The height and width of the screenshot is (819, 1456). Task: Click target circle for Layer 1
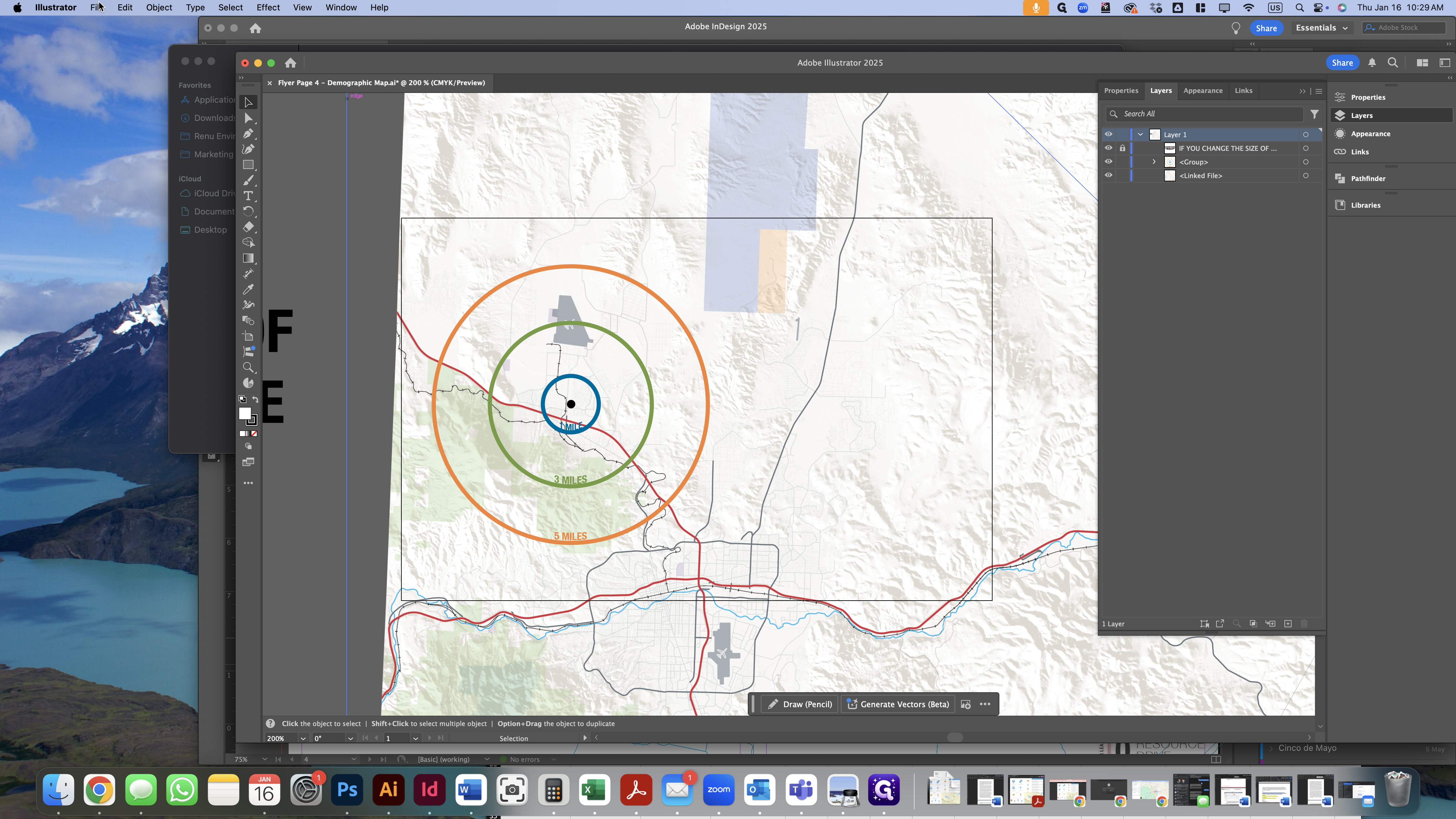[x=1306, y=135]
